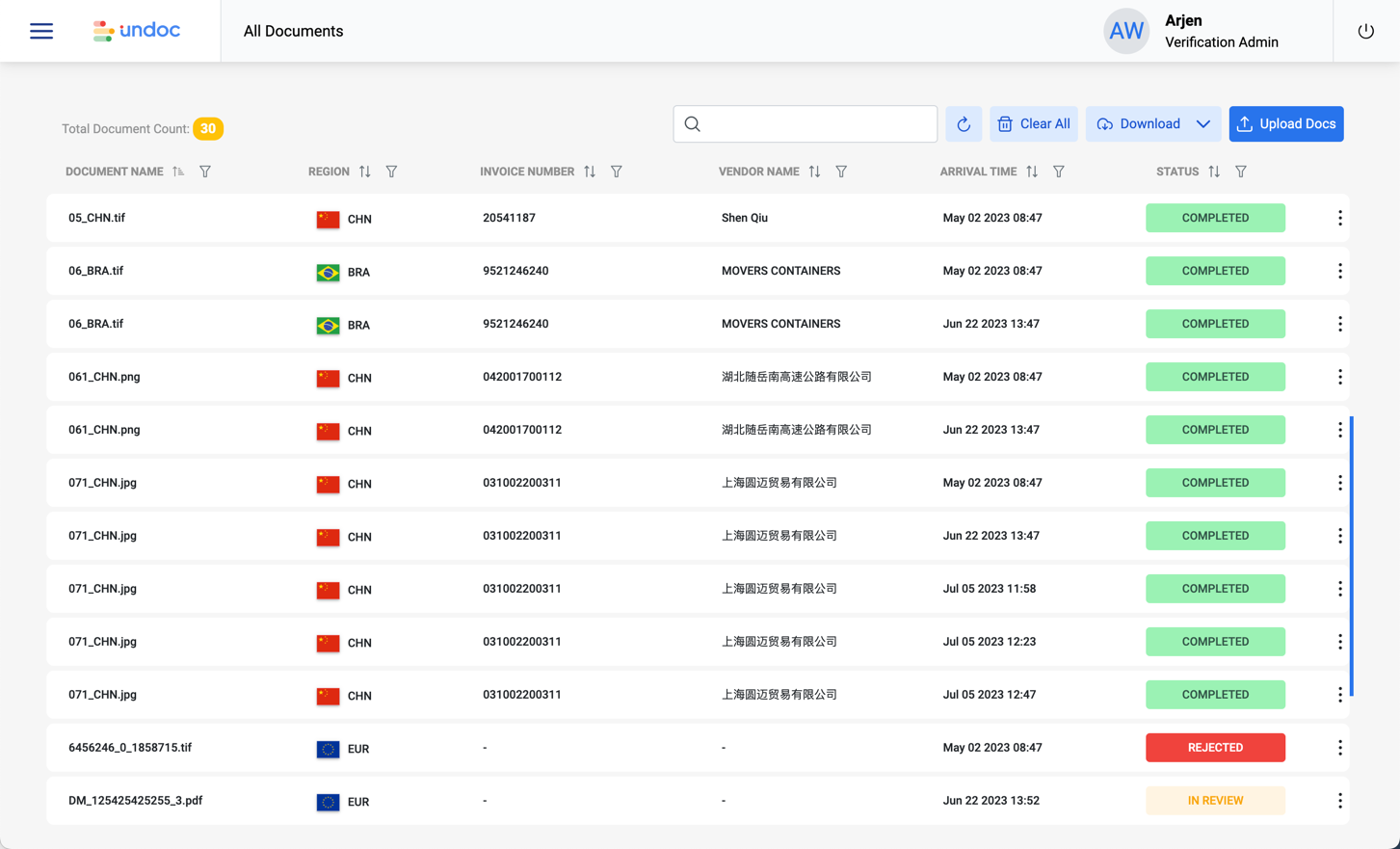The image size is (1400, 849).
Task: Open row menu for 06_BRA.tif May 02
Action: (x=1339, y=271)
